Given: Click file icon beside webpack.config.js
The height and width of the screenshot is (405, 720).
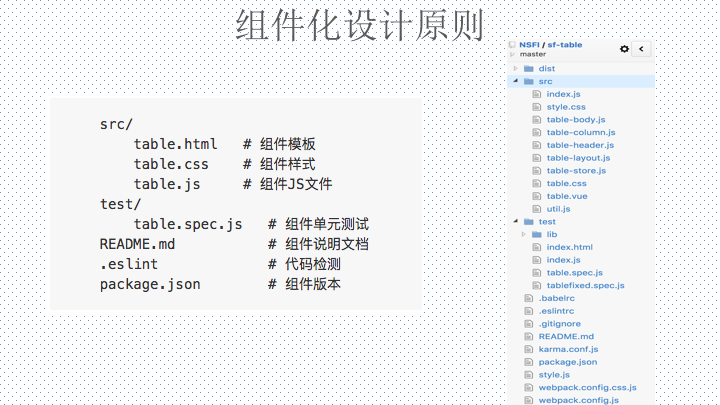Looking at the screenshot, I should (529, 400).
